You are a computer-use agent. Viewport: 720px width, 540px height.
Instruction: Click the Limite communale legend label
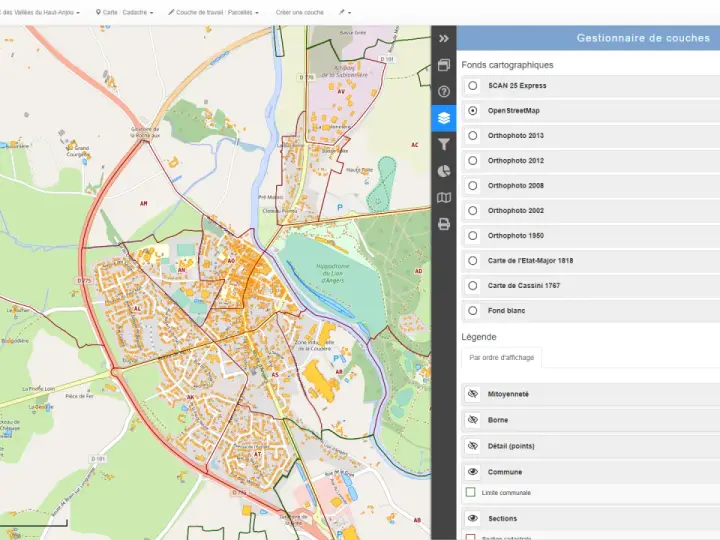(x=506, y=493)
